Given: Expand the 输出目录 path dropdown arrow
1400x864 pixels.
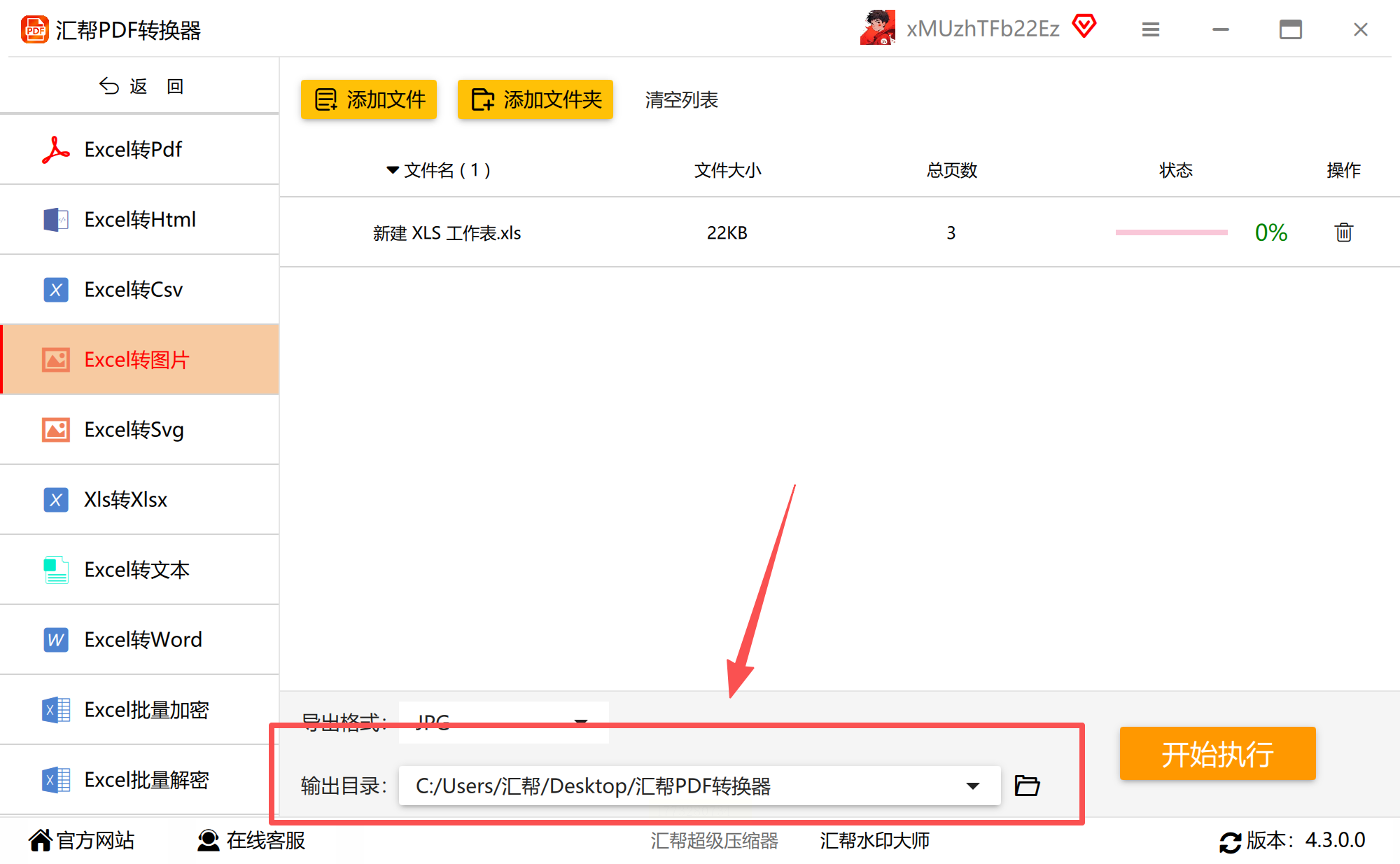Looking at the screenshot, I should pyautogui.click(x=972, y=786).
